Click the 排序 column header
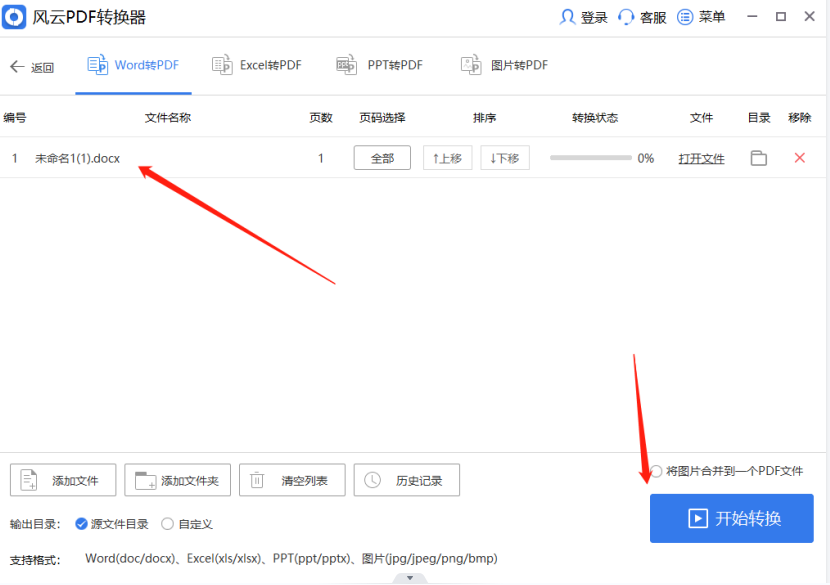The width and height of the screenshot is (830, 585). pyautogui.click(x=484, y=118)
